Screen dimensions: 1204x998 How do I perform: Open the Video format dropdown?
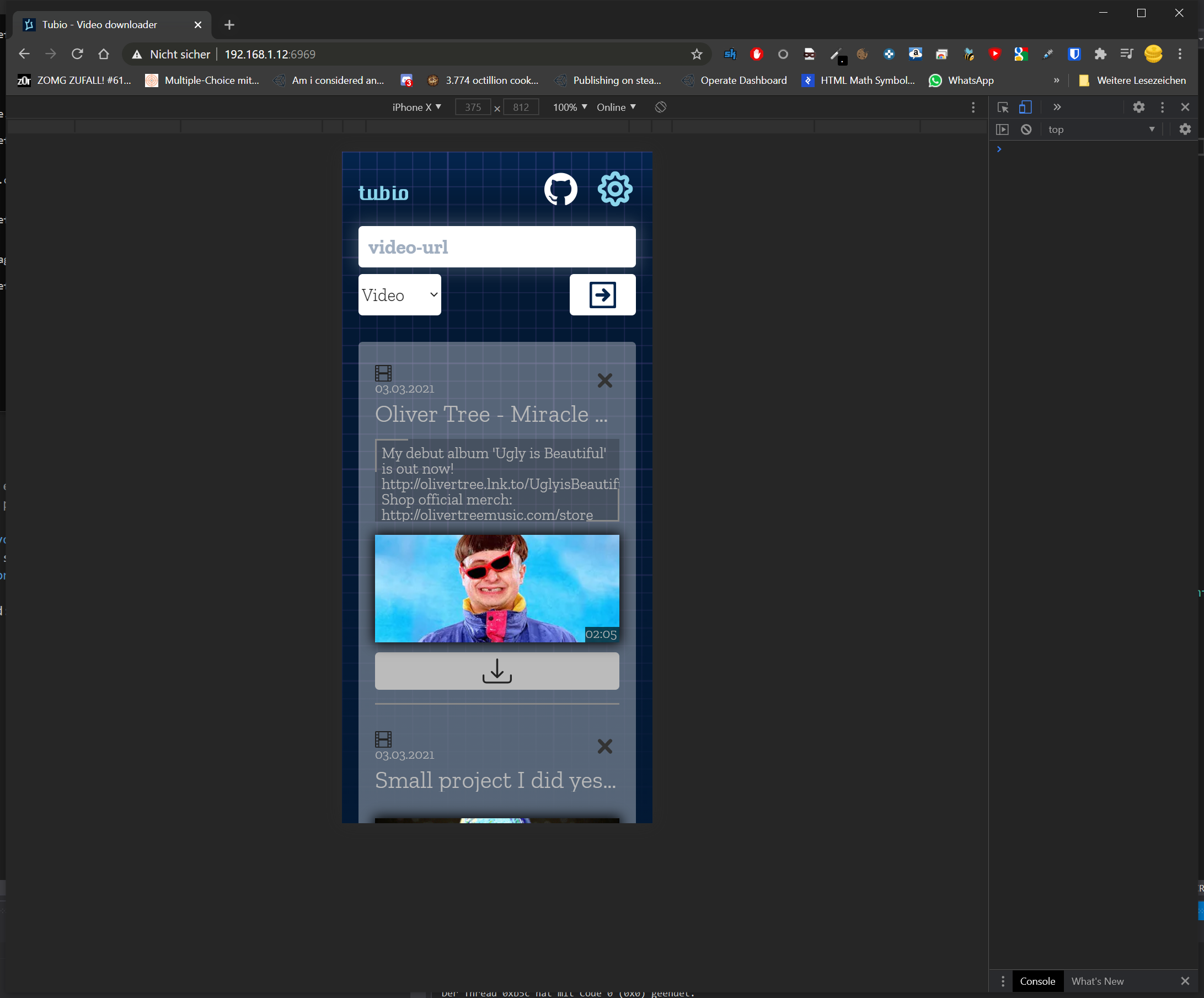coord(400,294)
